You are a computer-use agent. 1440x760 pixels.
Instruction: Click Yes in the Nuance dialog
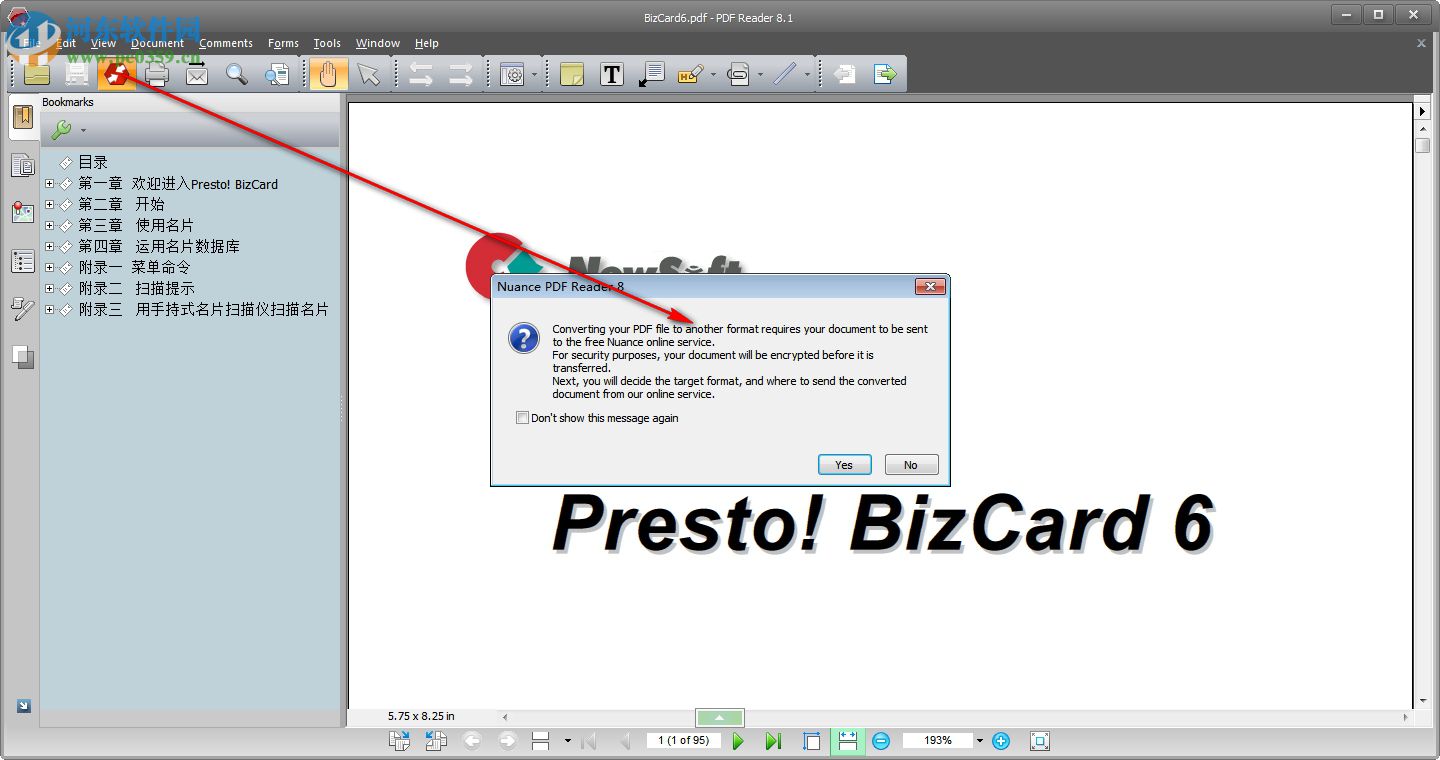click(844, 465)
